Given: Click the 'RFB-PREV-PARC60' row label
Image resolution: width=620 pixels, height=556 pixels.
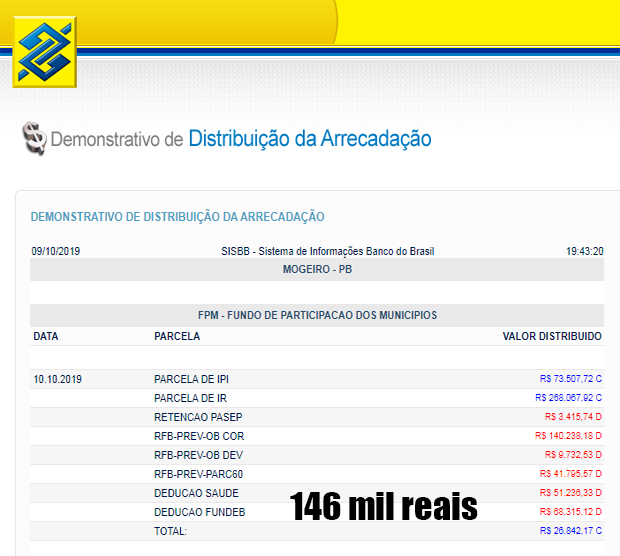Looking at the screenshot, I should (198, 474).
